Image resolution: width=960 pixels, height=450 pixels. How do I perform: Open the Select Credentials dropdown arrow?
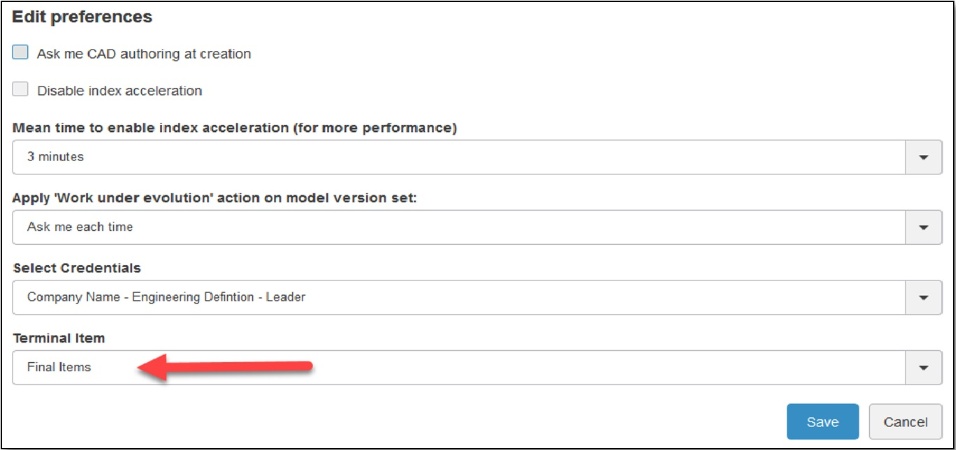[x=923, y=297]
